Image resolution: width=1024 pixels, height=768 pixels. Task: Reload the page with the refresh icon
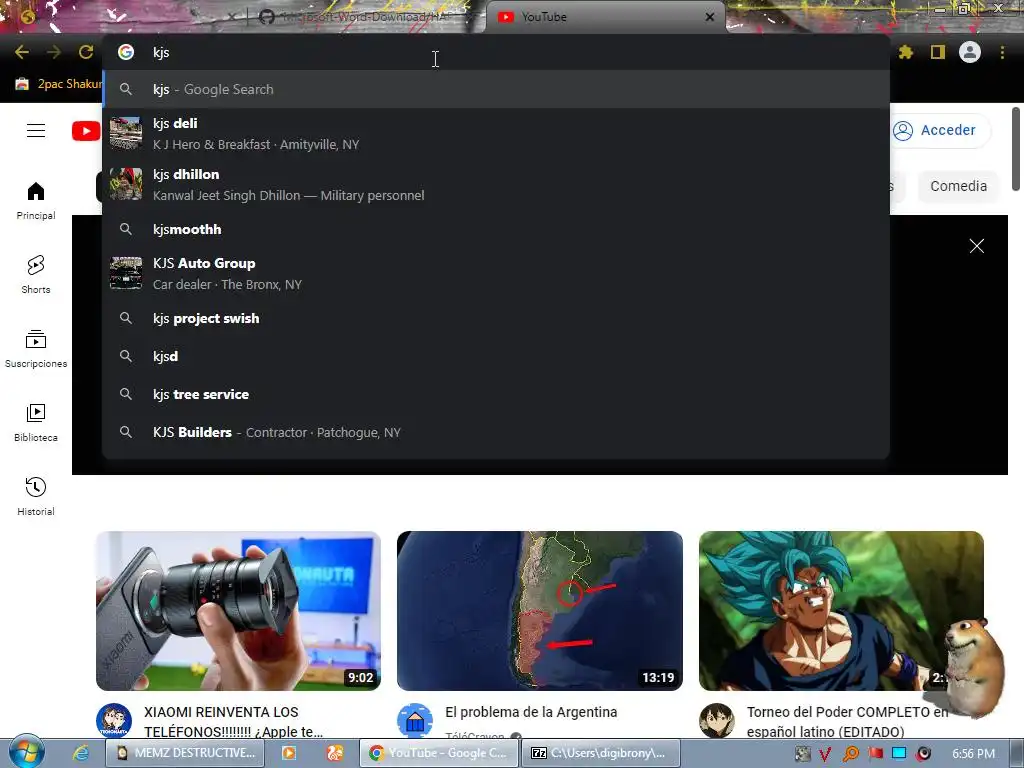(86, 52)
